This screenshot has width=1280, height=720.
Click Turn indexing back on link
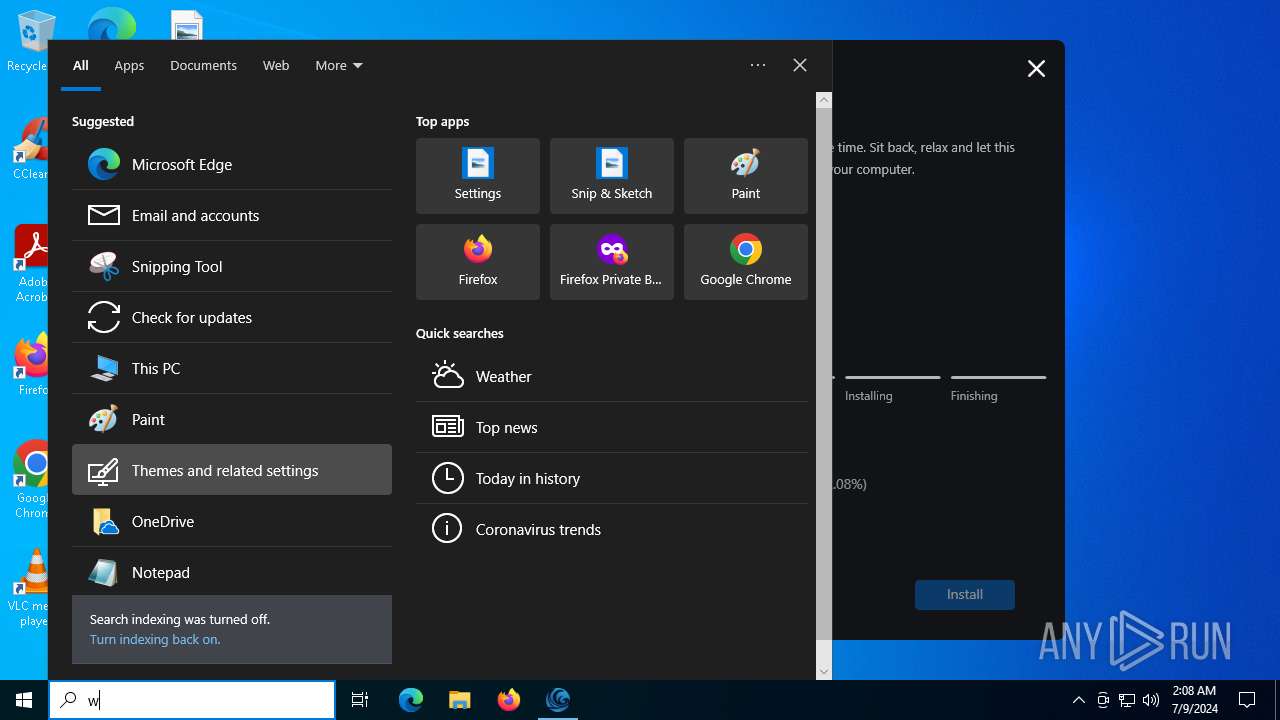point(155,639)
